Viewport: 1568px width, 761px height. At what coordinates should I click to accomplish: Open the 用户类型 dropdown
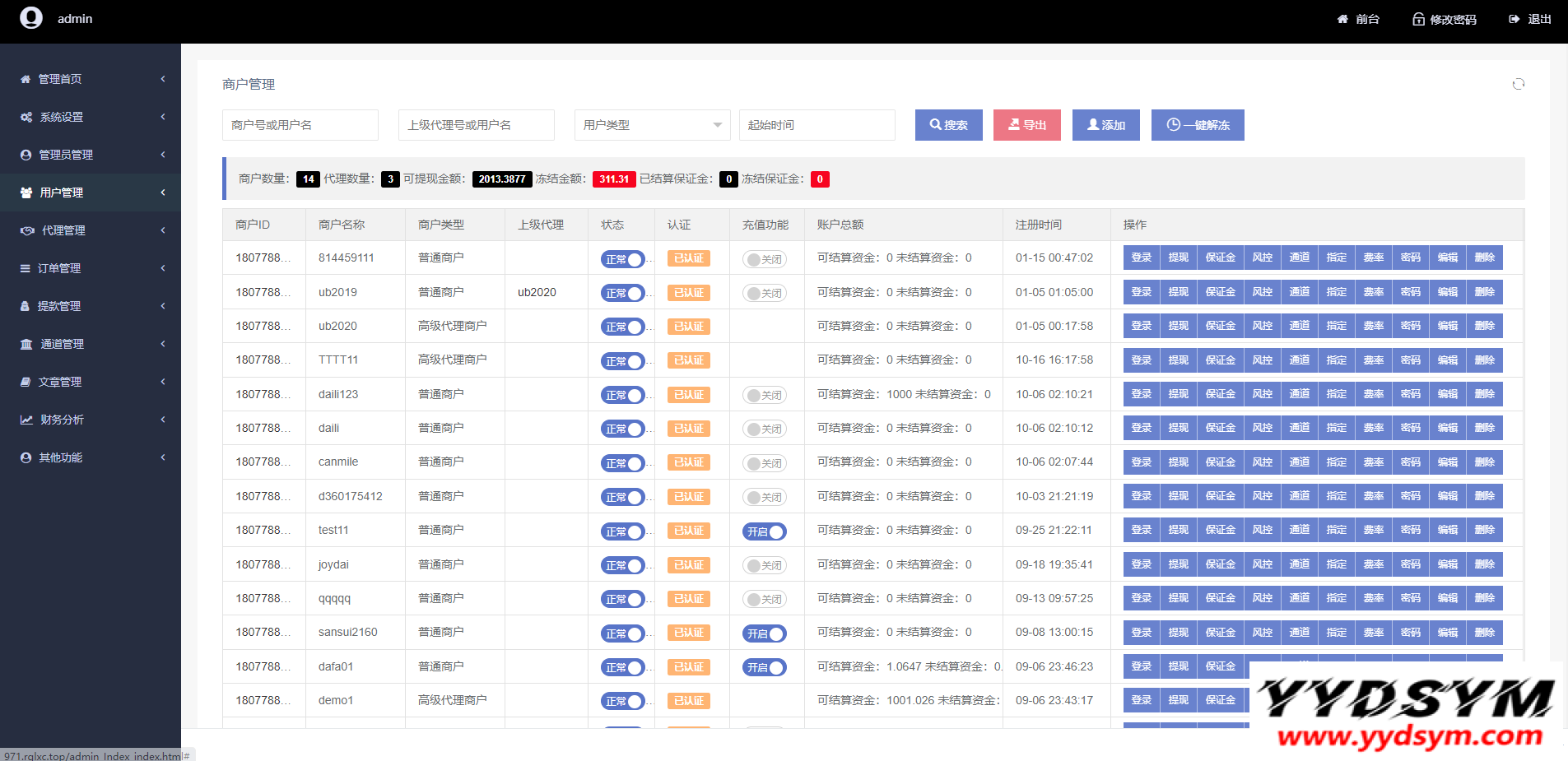pyautogui.click(x=652, y=125)
